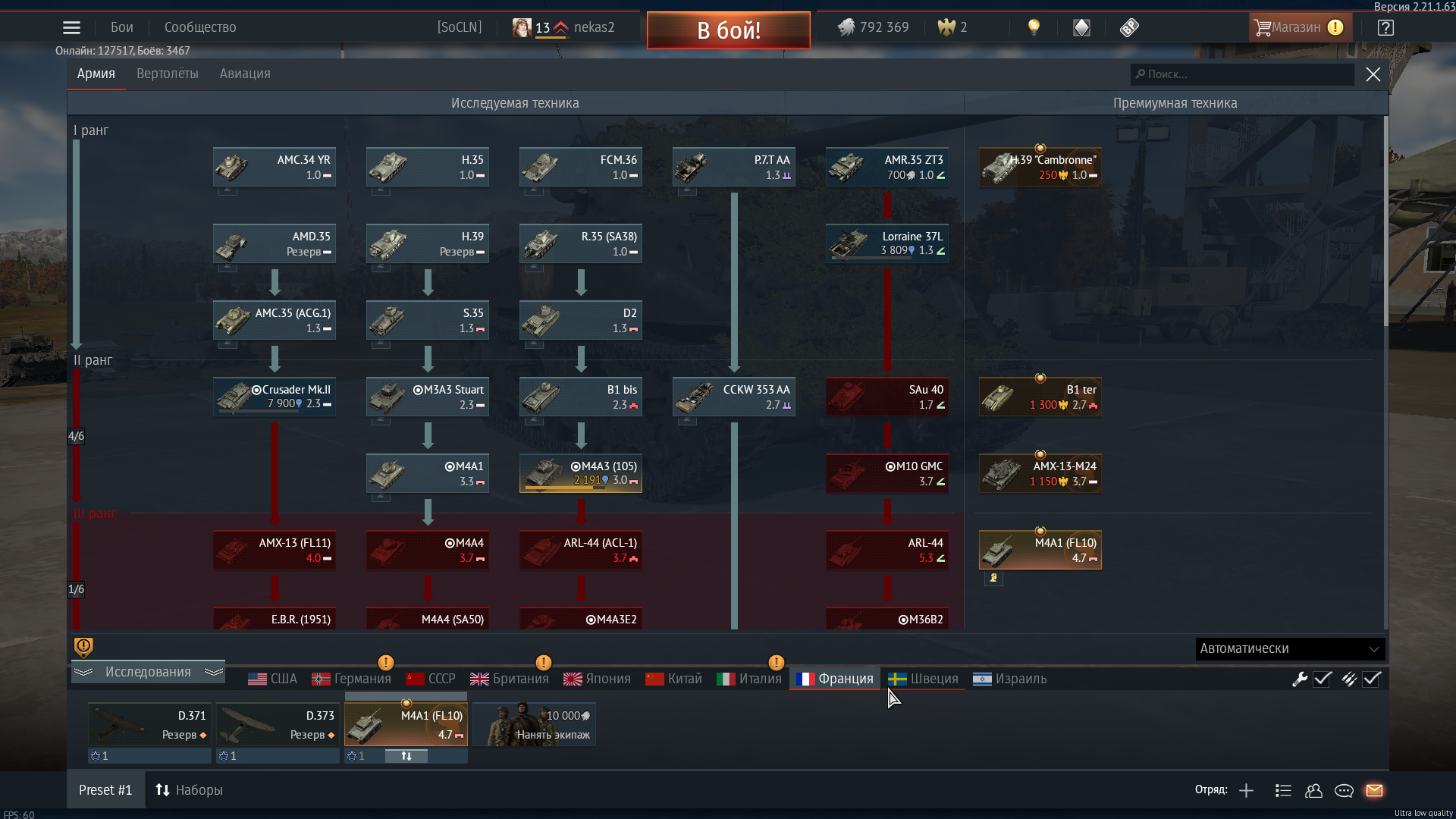
Task: Open the Сообщество menu
Action: [200, 27]
